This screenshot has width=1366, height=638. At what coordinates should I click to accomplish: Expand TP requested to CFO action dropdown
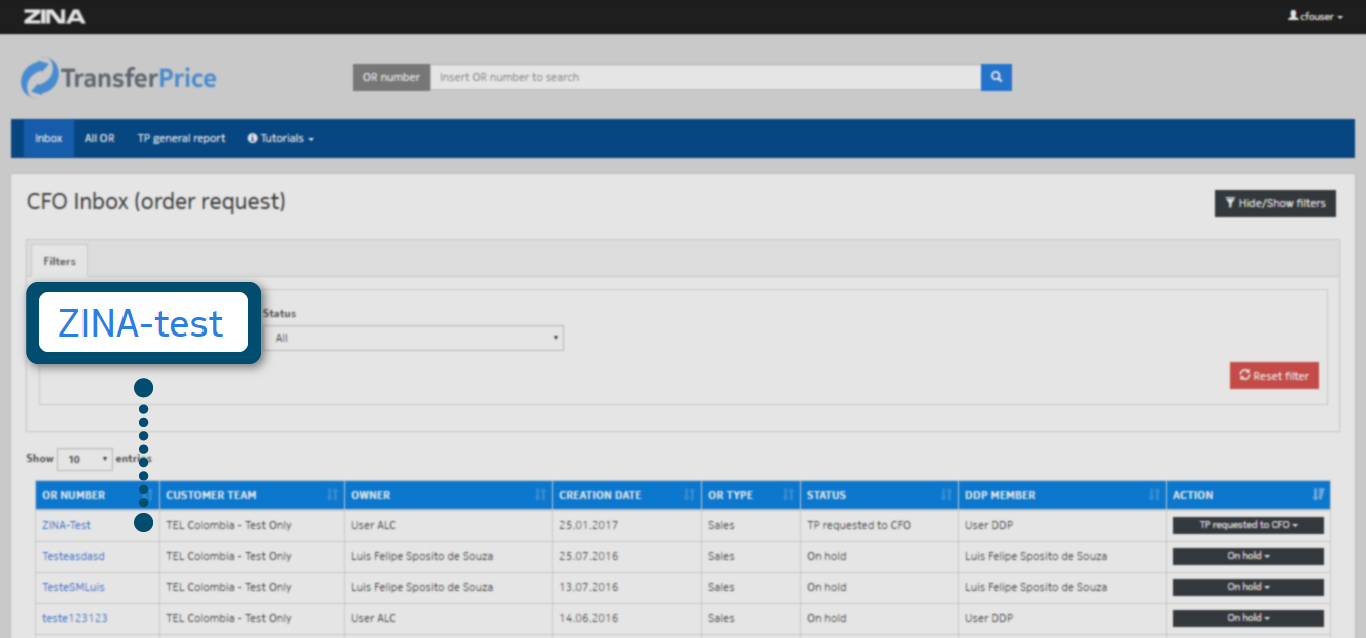pyautogui.click(x=1248, y=525)
